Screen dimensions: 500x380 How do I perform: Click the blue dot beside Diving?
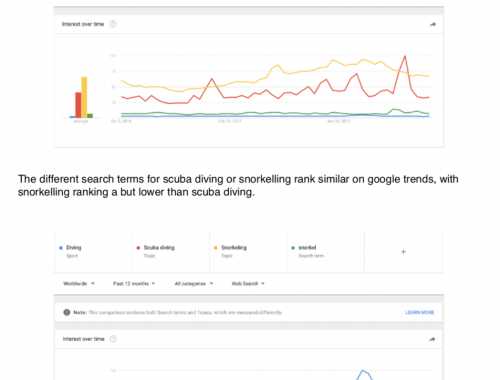[x=61, y=248]
